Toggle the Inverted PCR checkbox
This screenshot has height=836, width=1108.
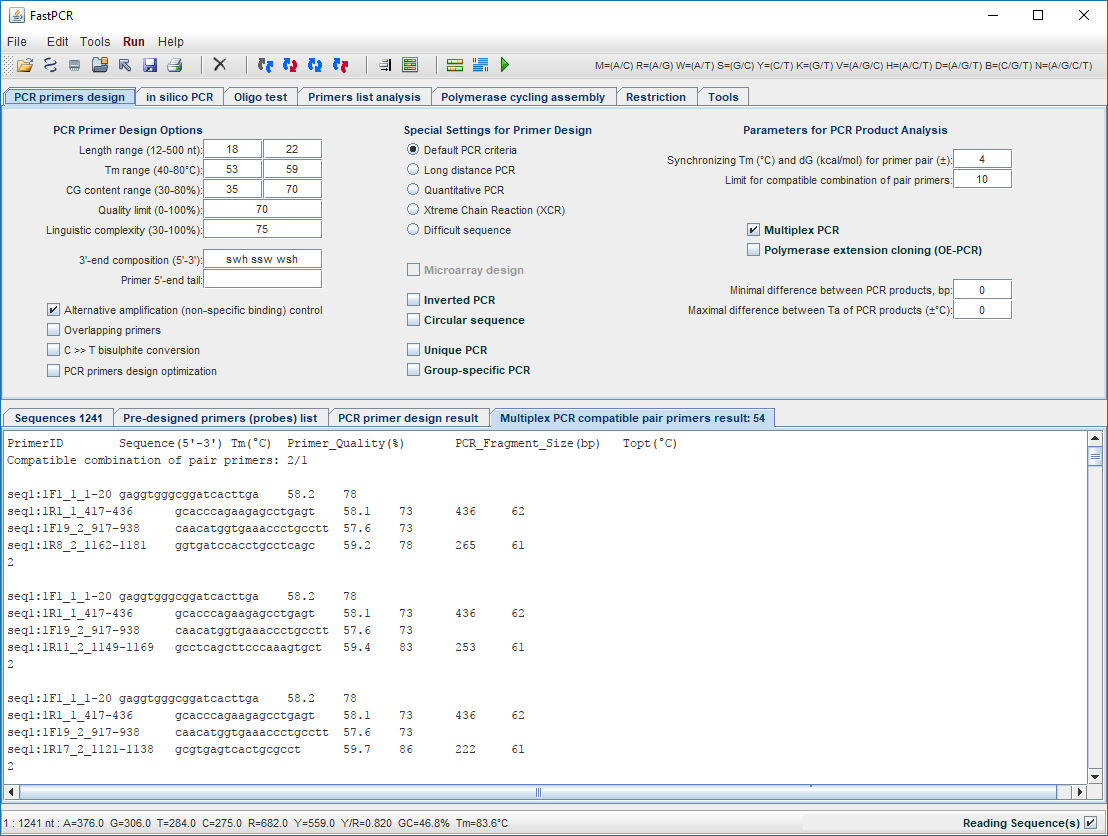coord(413,299)
